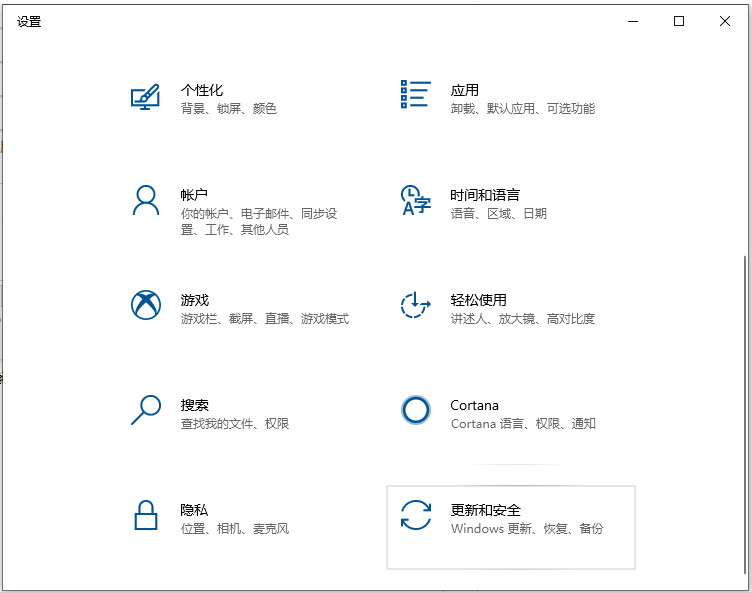Click the 应用 list icon
752x593 pixels.
(415, 95)
